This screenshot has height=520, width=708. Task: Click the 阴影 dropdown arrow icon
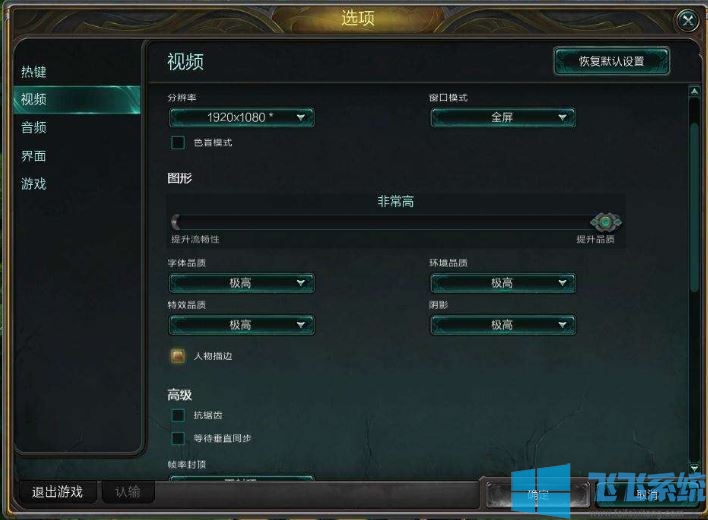(562, 325)
